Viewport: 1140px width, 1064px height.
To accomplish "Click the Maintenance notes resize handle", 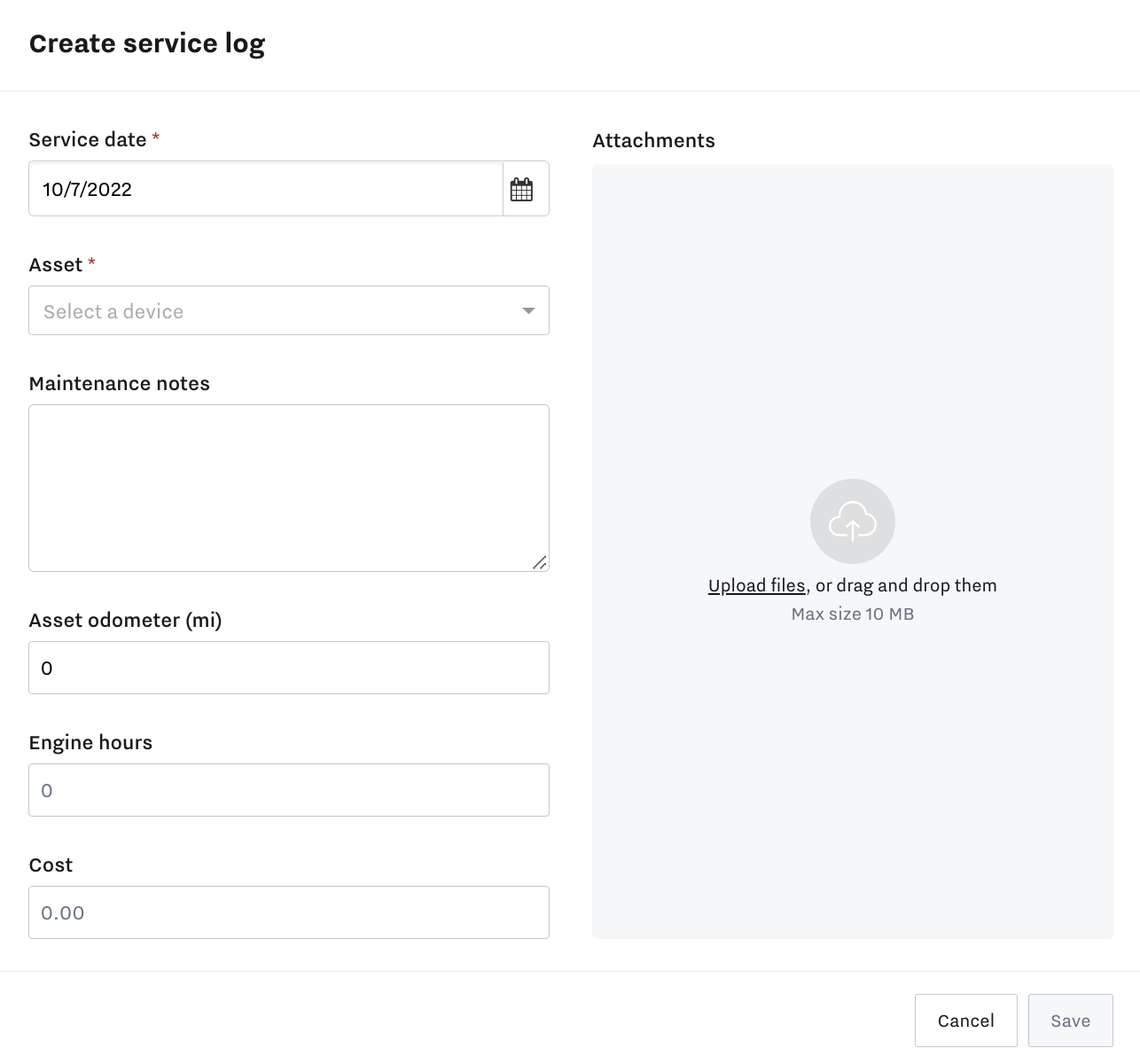I will tap(539, 562).
